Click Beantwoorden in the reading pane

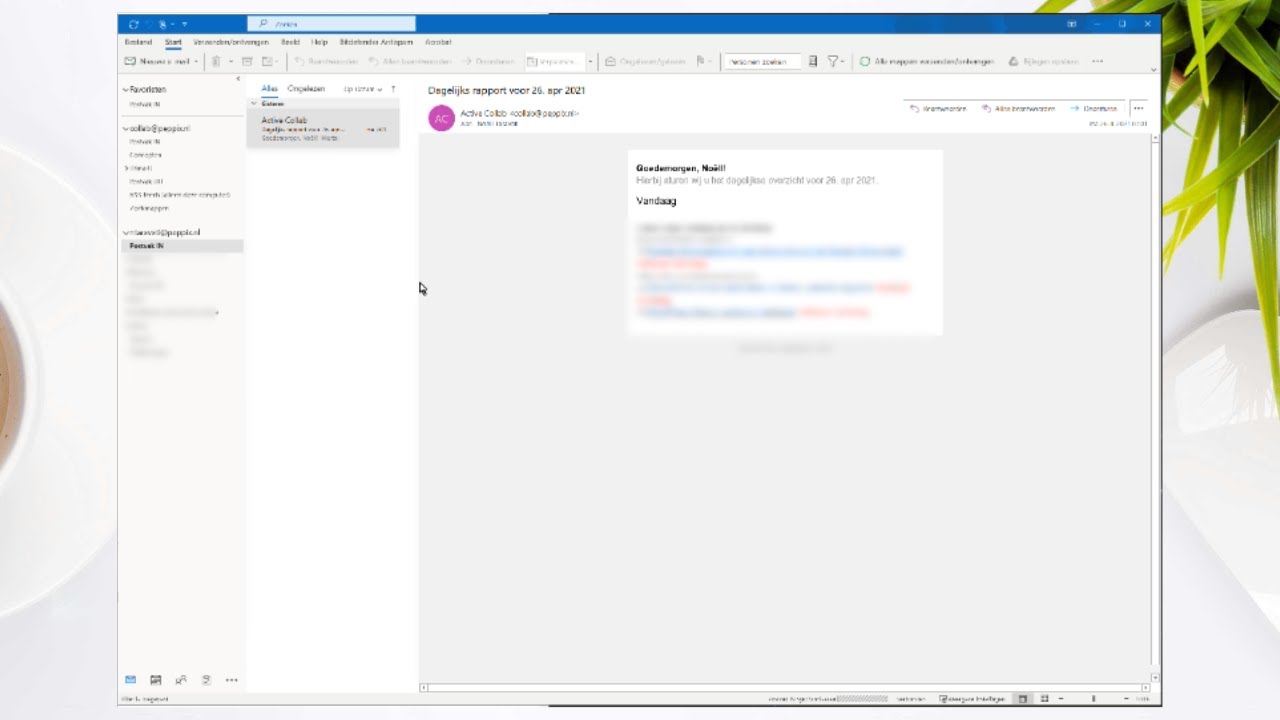click(x=938, y=108)
